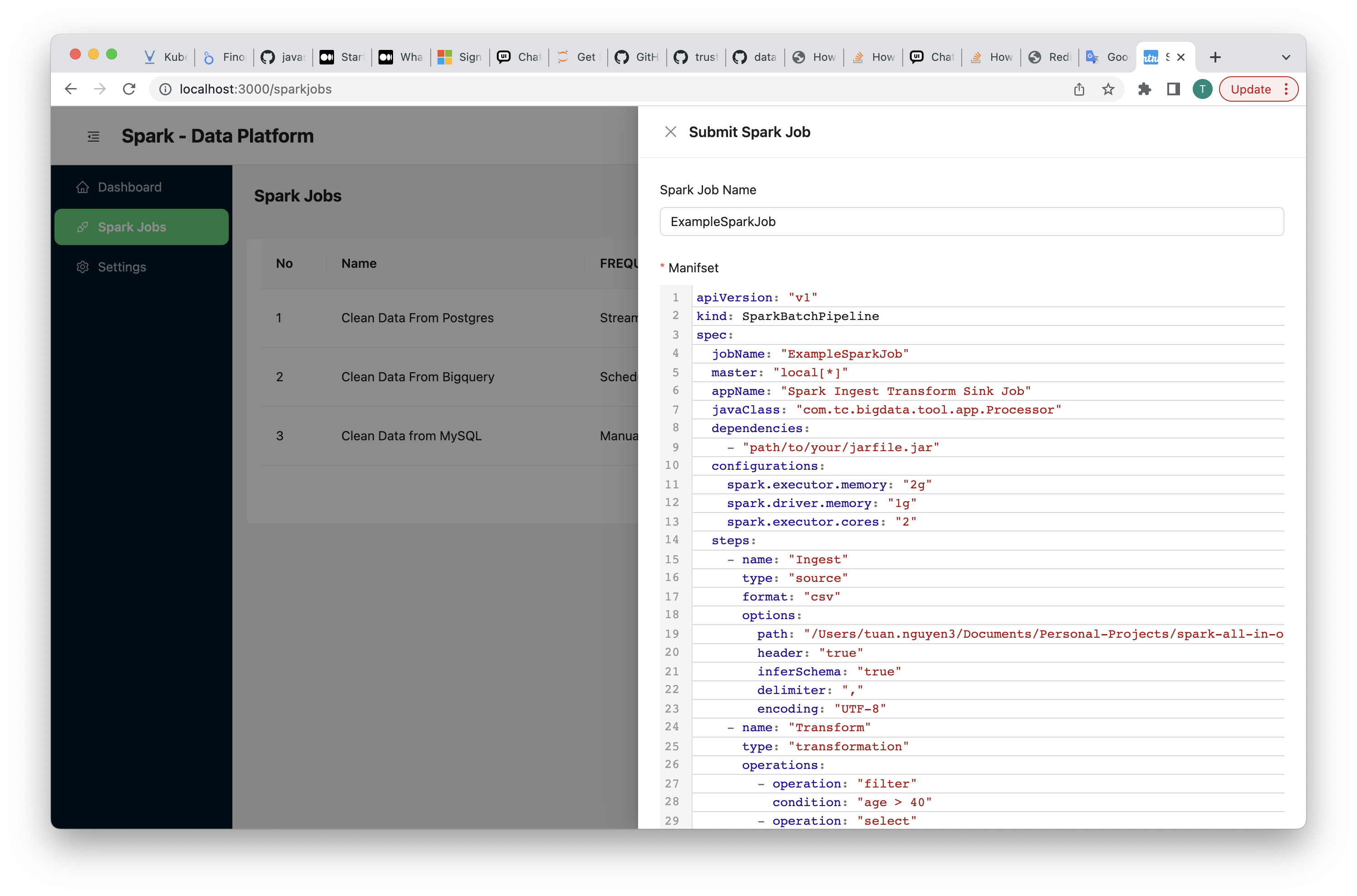Switch to the Fino tab
Image resolution: width=1357 pixels, height=896 pixels.
(224, 57)
